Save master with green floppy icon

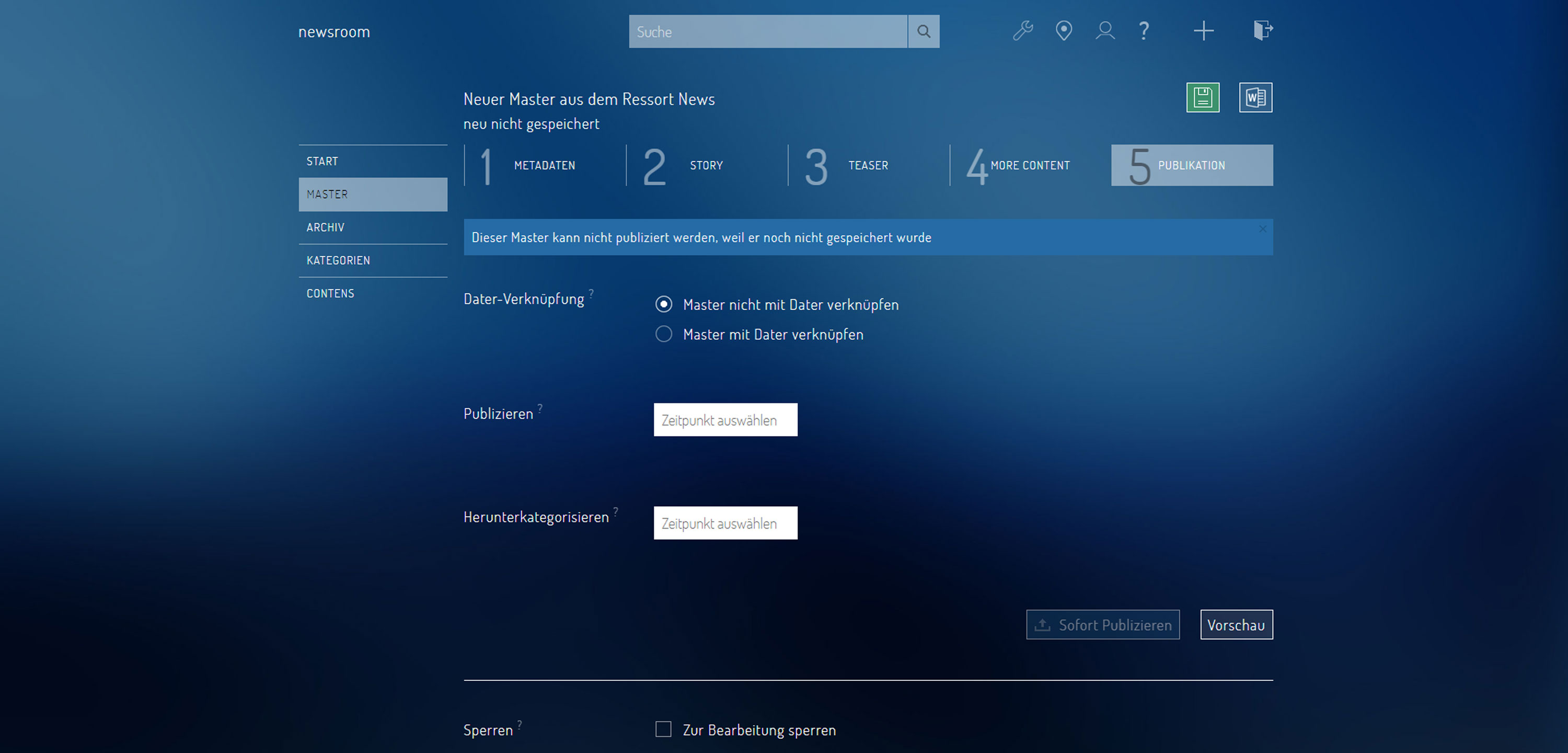coord(1202,97)
